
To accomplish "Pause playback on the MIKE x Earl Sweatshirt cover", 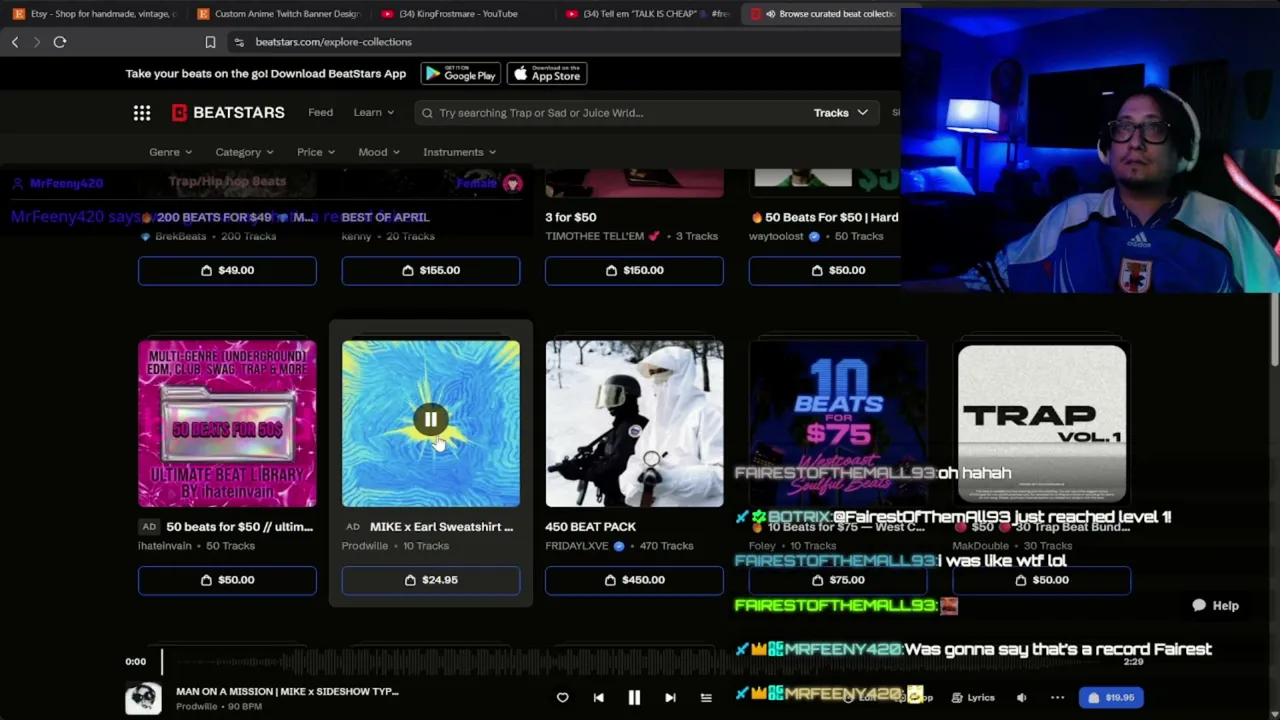I will coord(431,421).
